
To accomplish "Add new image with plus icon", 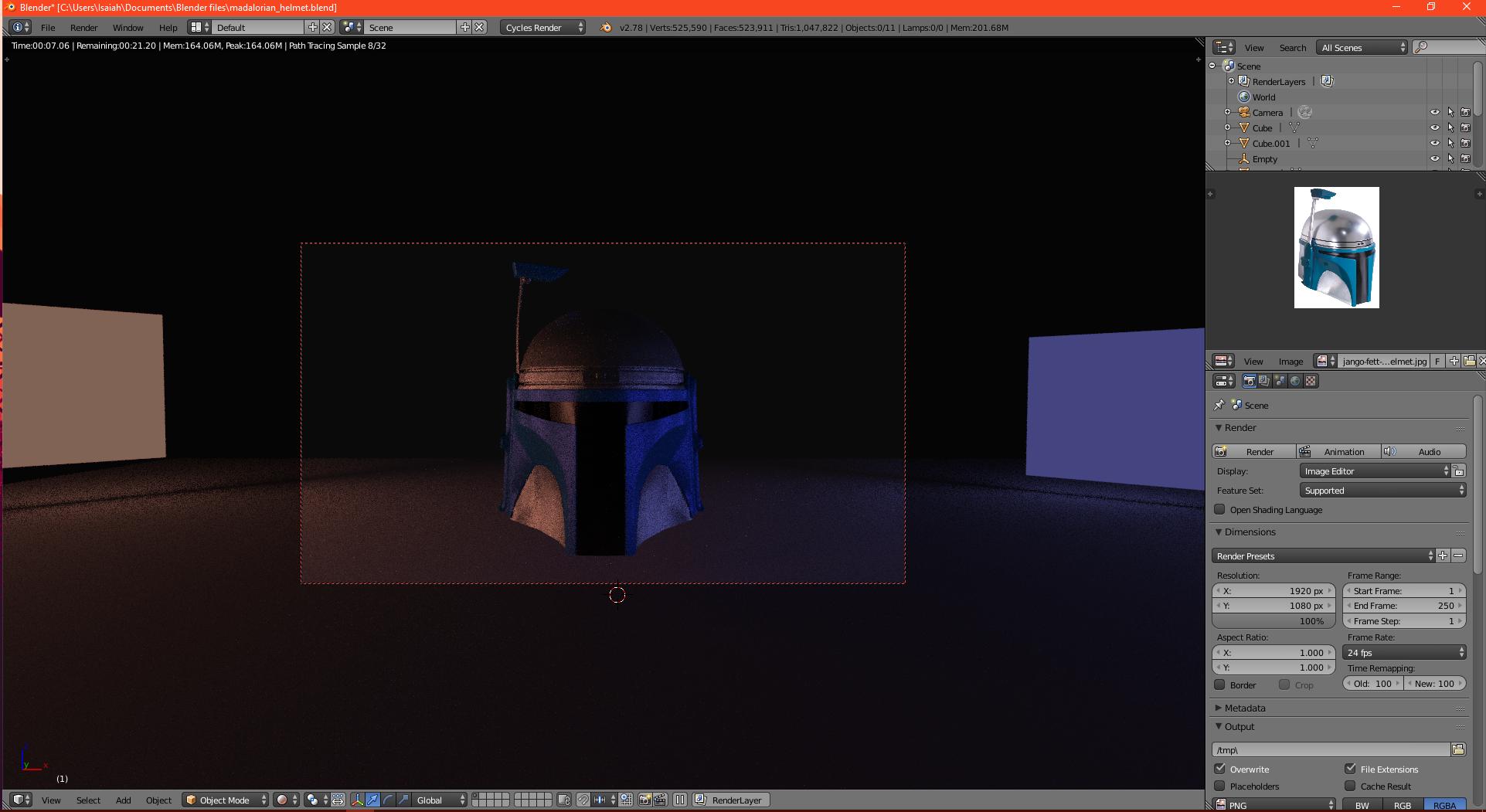I will pos(1454,361).
